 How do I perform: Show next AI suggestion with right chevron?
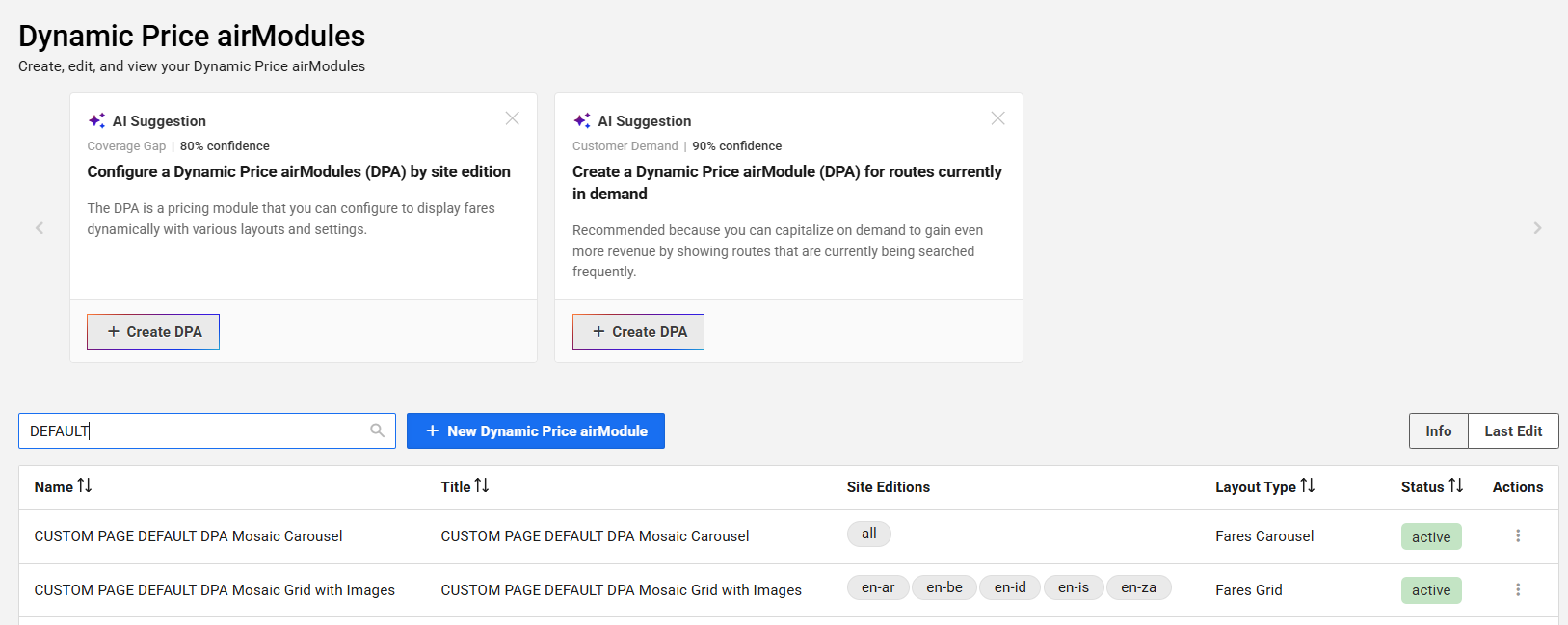click(x=1537, y=228)
